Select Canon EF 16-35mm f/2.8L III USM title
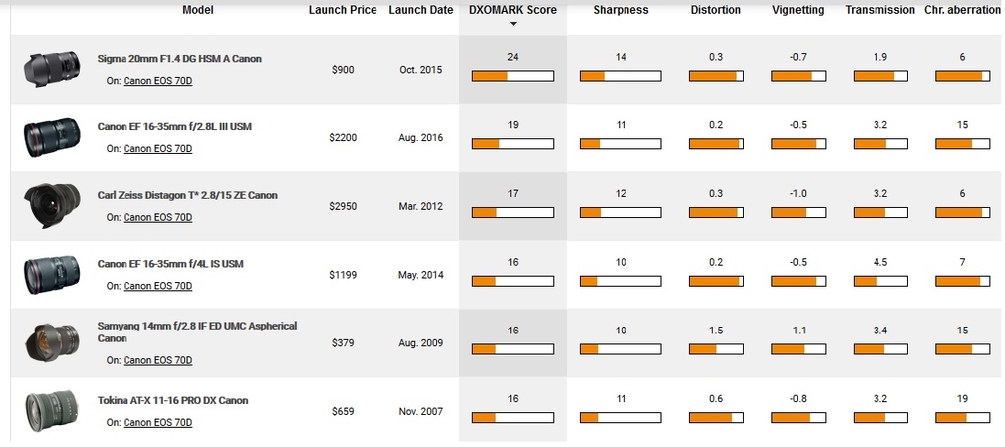1005x447 pixels. tap(174, 126)
